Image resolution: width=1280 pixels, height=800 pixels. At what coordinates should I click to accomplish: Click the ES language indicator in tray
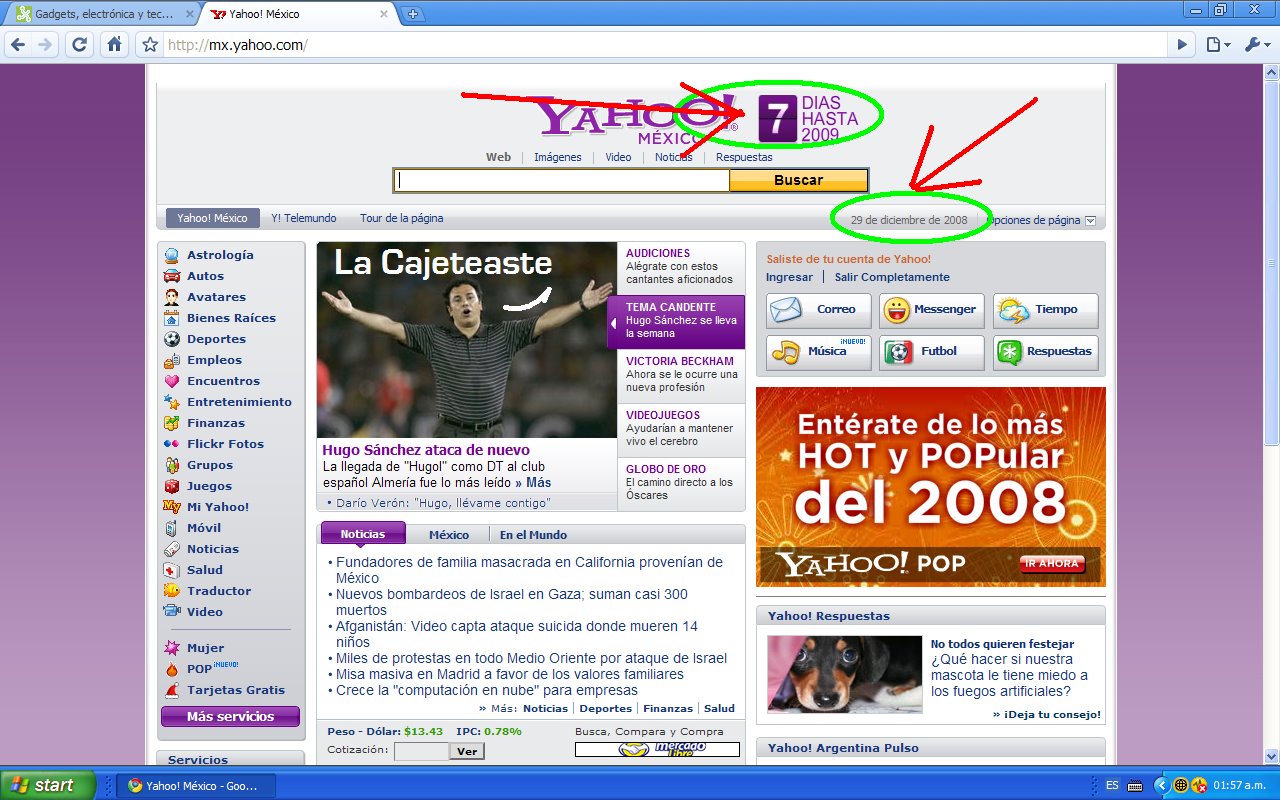[1112, 785]
